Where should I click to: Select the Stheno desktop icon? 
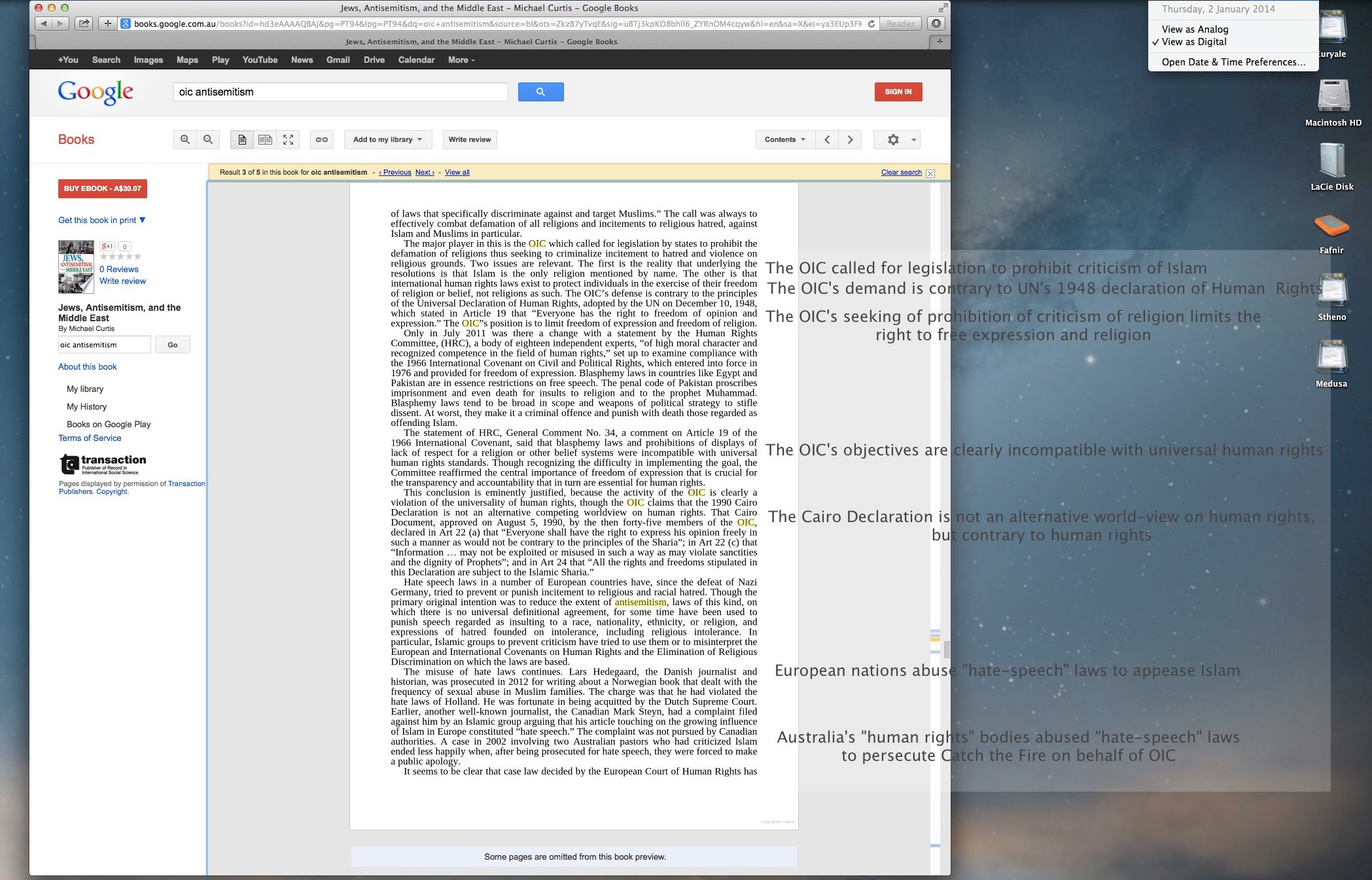(1332, 297)
